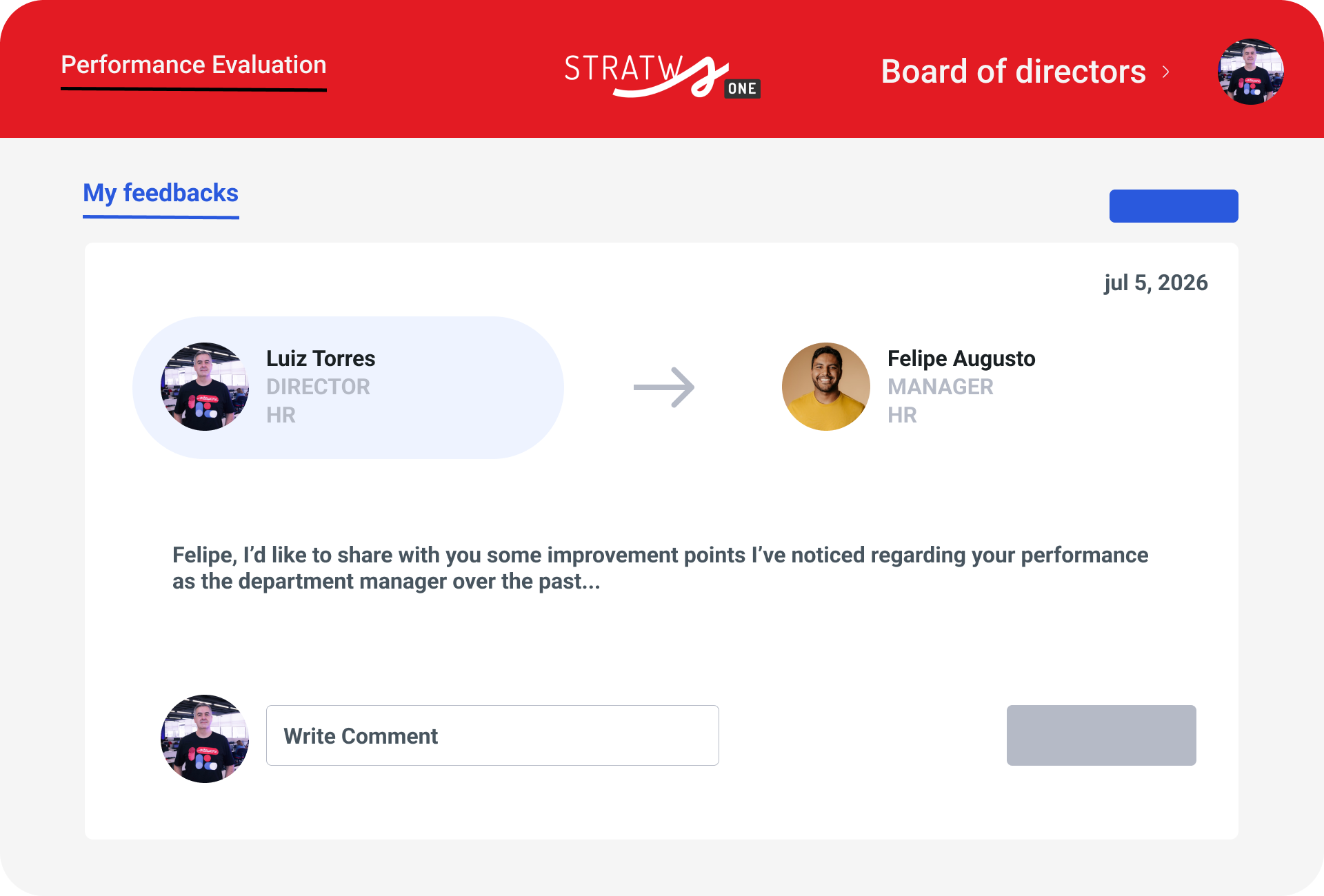Expand the Board of directors chevron
The image size is (1324, 896).
[x=1166, y=72]
